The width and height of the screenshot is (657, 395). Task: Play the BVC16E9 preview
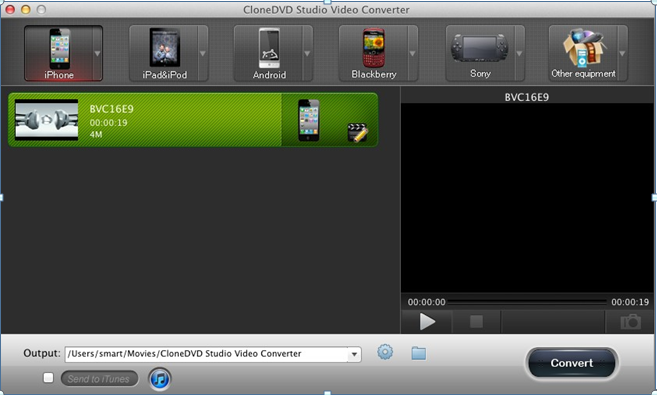click(x=427, y=322)
